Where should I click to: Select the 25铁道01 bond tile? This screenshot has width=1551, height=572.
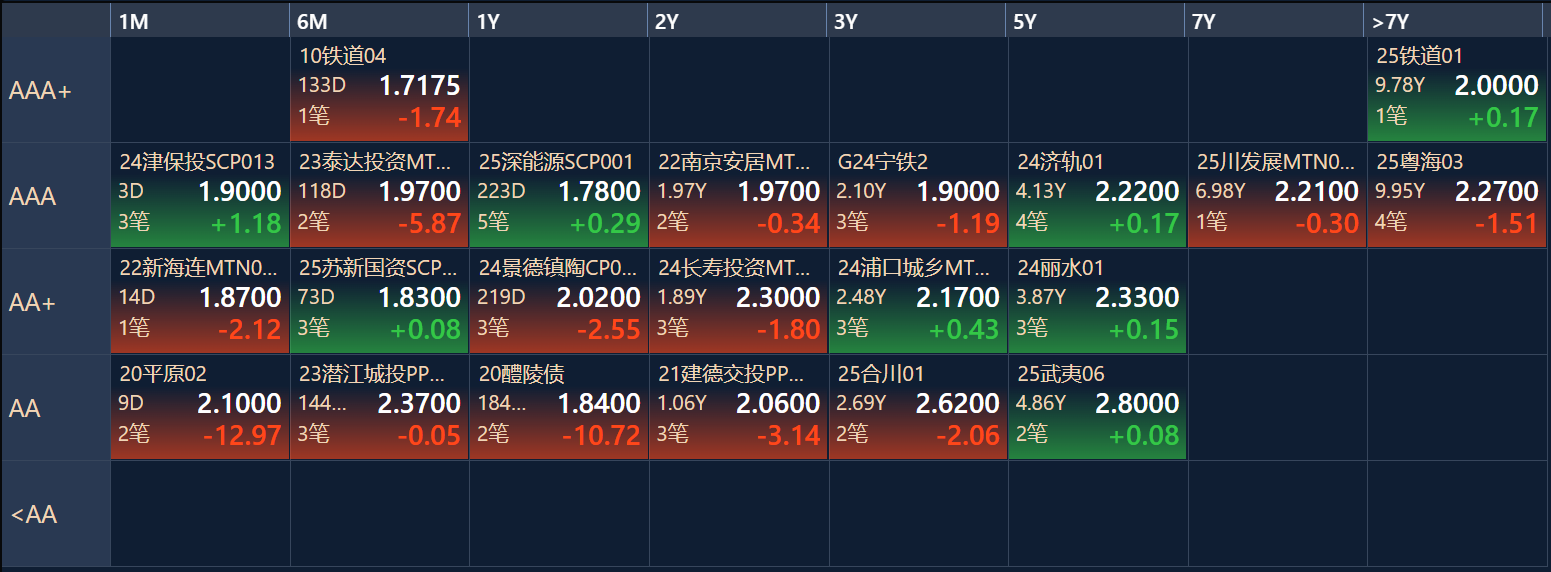coord(1456,90)
